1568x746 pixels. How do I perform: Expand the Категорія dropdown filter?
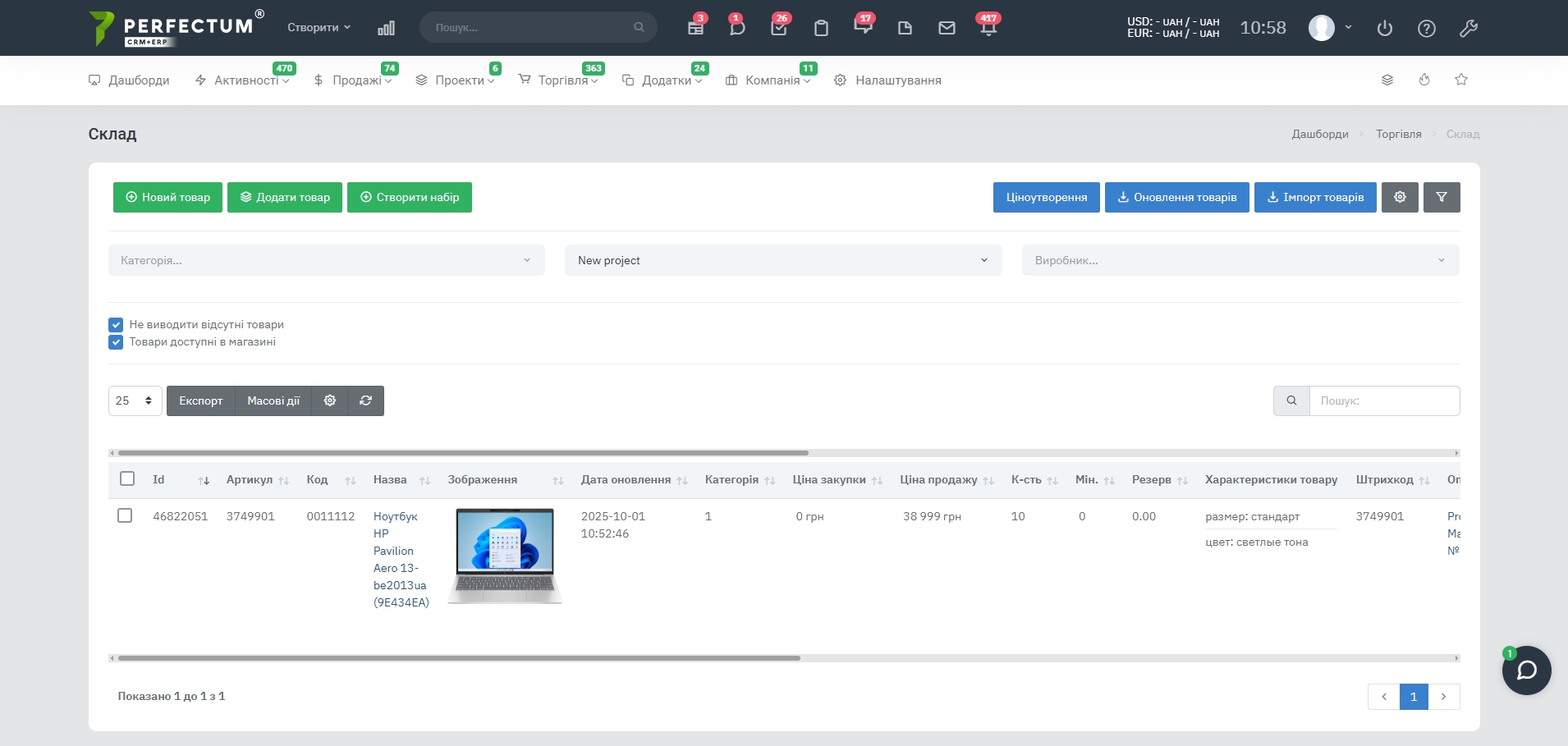coord(326,260)
